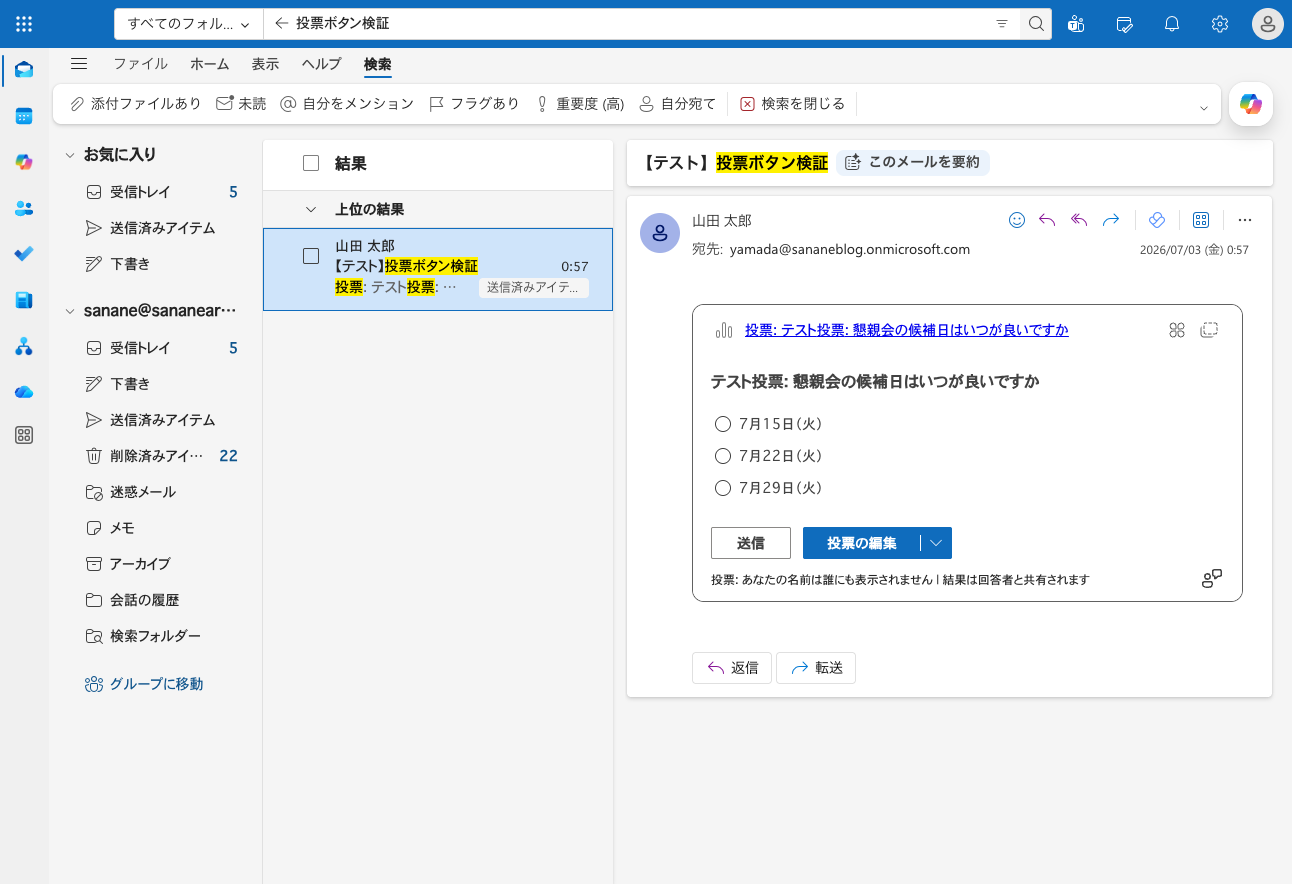
Task: Switch to the ヘルプ tab
Action: click(x=322, y=64)
